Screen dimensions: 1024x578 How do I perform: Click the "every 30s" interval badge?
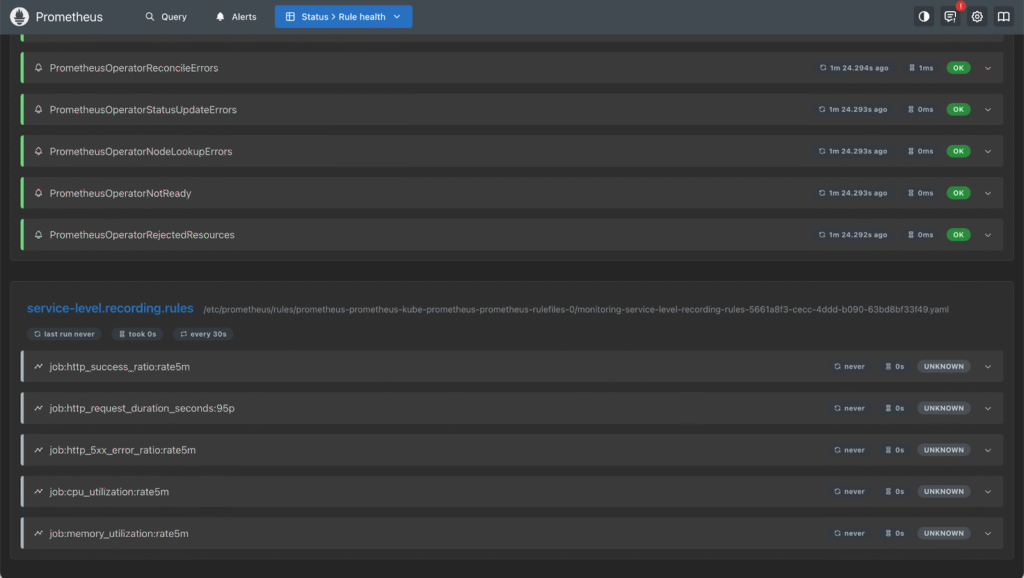click(x=203, y=334)
